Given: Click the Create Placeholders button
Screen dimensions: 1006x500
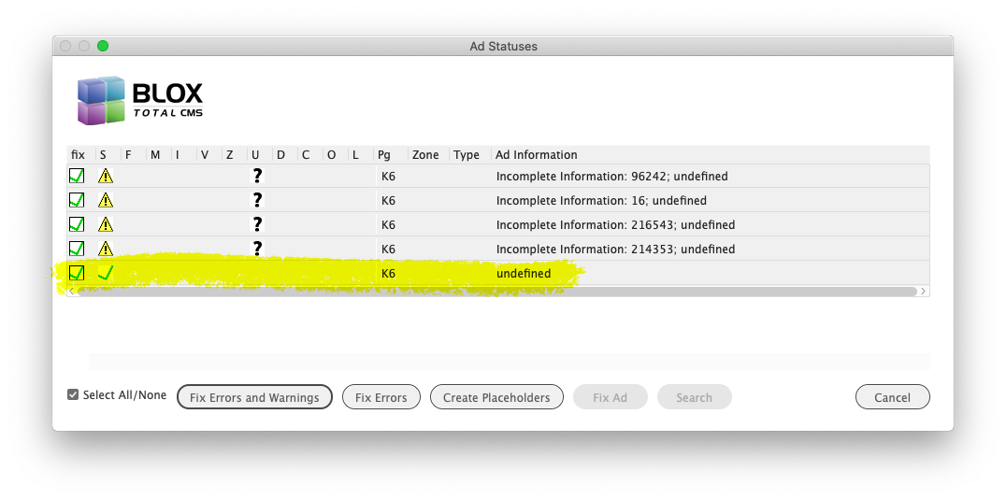Looking at the screenshot, I should 496,397.
